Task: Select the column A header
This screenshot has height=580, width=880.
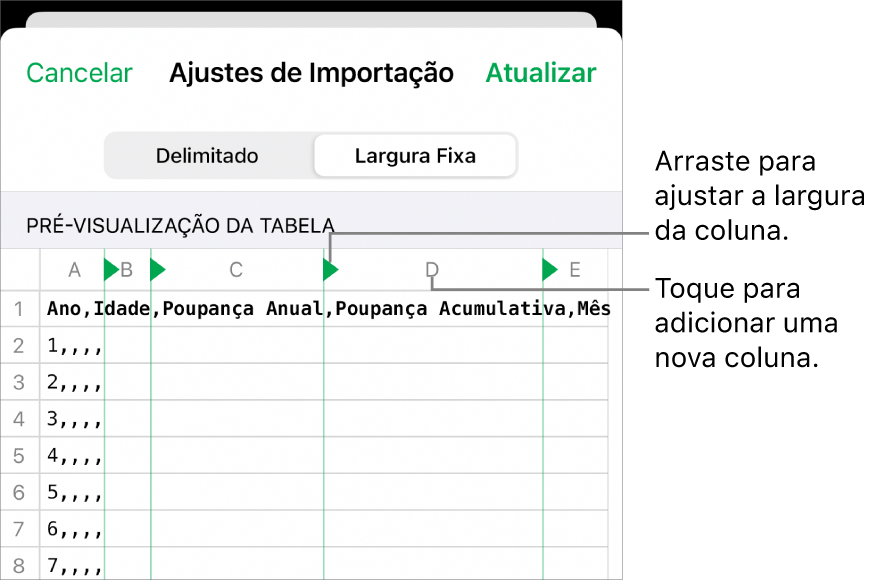Action: [74, 270]
